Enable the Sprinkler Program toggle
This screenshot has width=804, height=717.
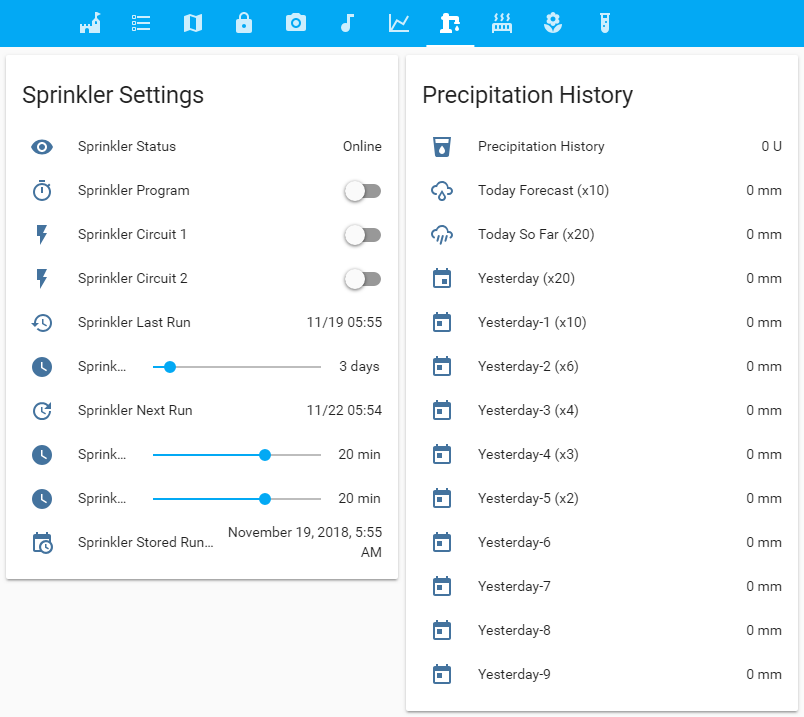[363, 190]
